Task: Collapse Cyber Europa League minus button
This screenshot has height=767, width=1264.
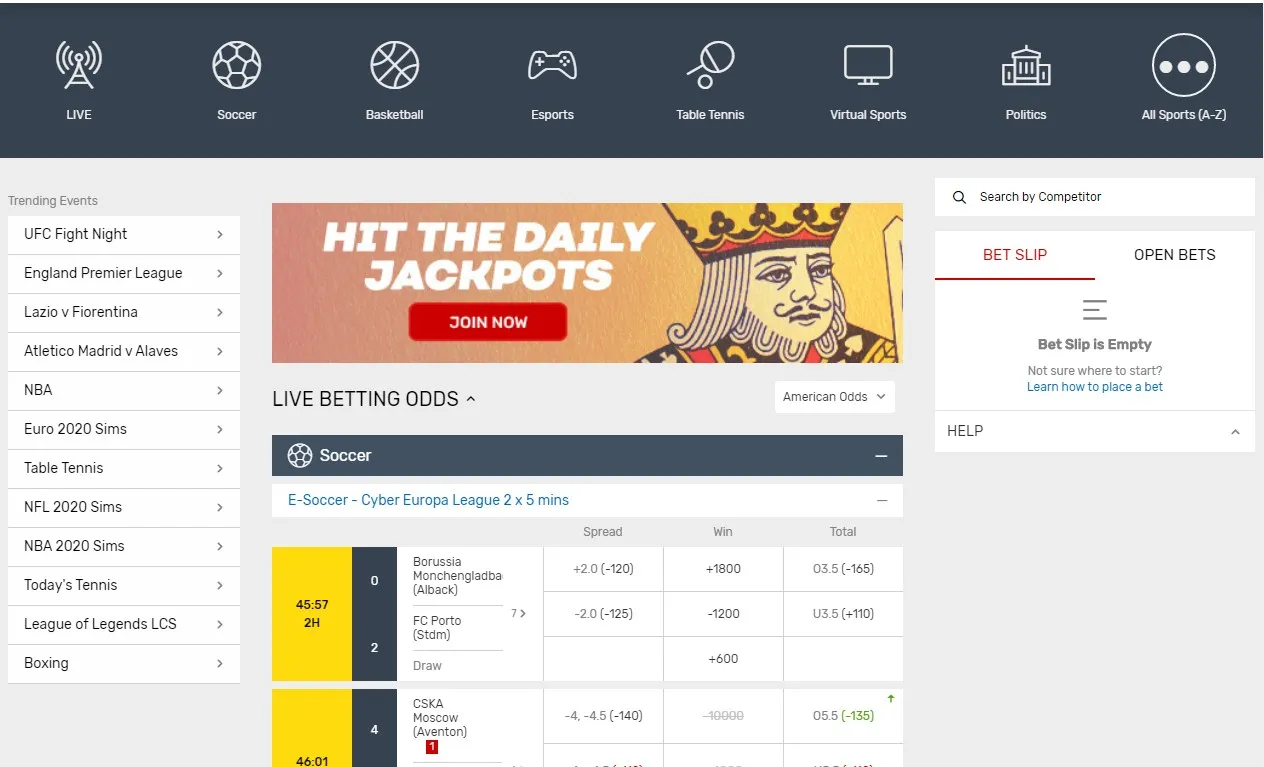Action: tap(882, 500)
